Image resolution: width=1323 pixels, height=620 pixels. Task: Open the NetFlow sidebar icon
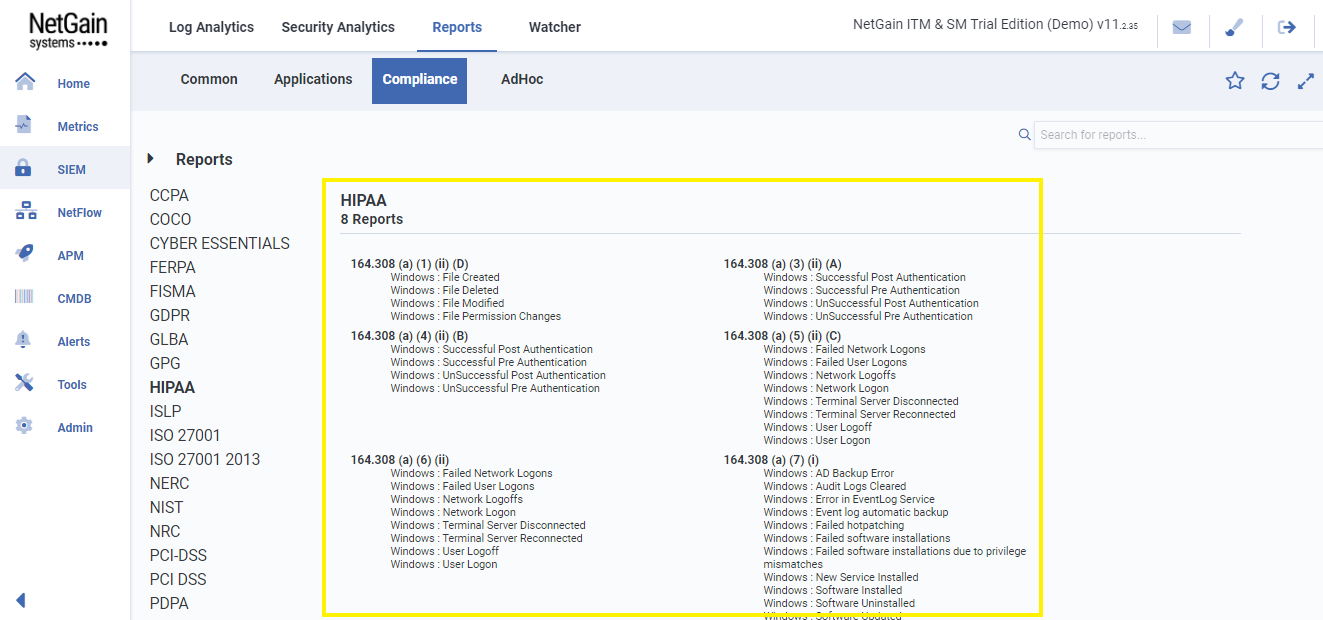click(26, 211)
